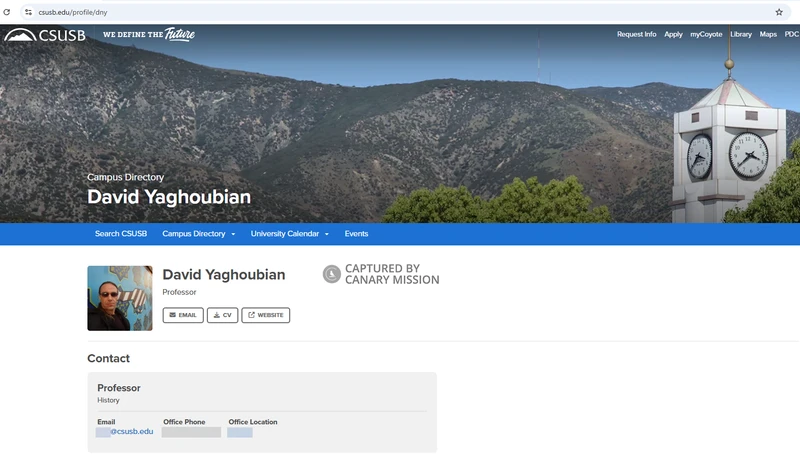The image size is (800, 469).
Task: Bookmark this page with the star icon
Action: click(779, 12)
